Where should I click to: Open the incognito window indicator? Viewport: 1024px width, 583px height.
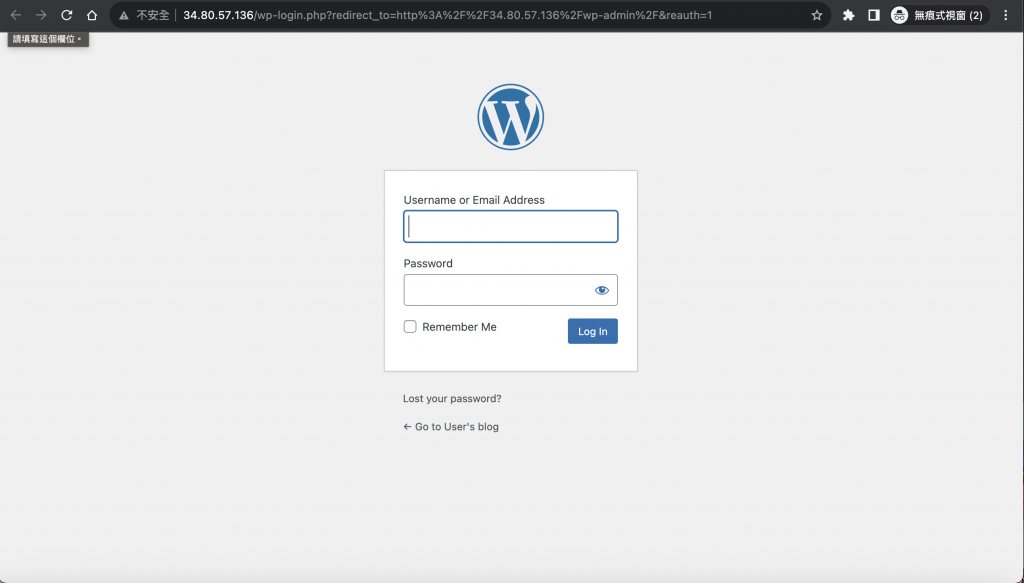coord(940,15)
